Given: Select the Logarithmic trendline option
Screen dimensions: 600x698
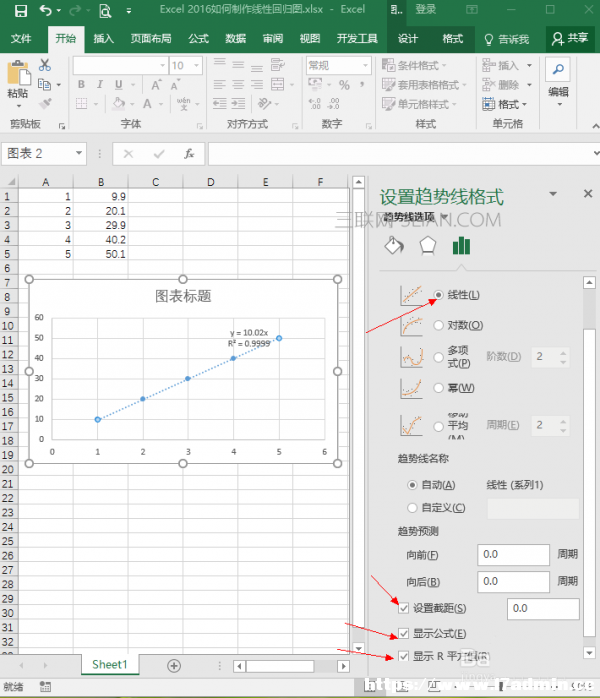Looking at the screenshot, I should pyautogui.click(x=438, y=325).
